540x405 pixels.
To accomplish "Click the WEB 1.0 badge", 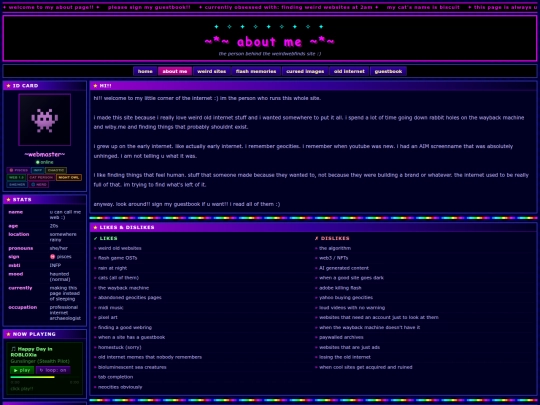I will pyautogui.click(x=16, y=177).
